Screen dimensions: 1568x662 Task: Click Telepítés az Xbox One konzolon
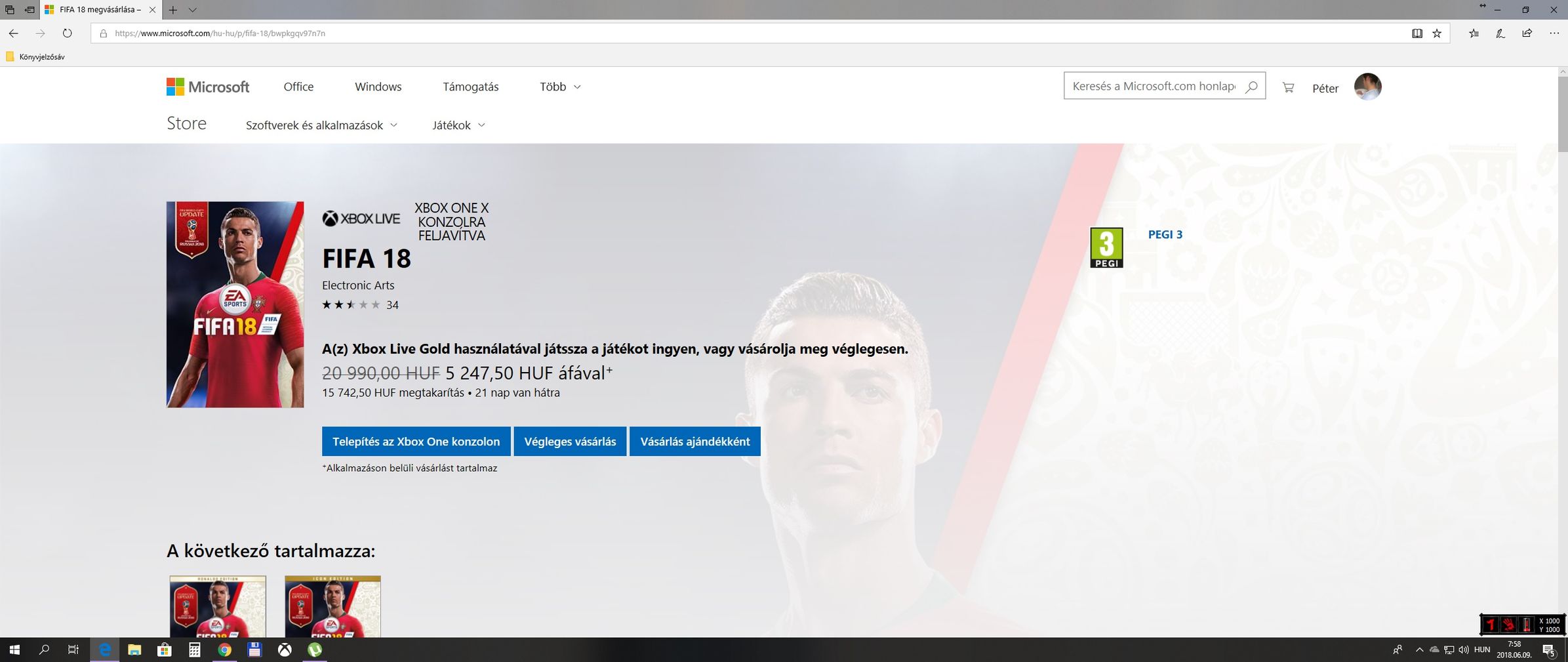416,442
